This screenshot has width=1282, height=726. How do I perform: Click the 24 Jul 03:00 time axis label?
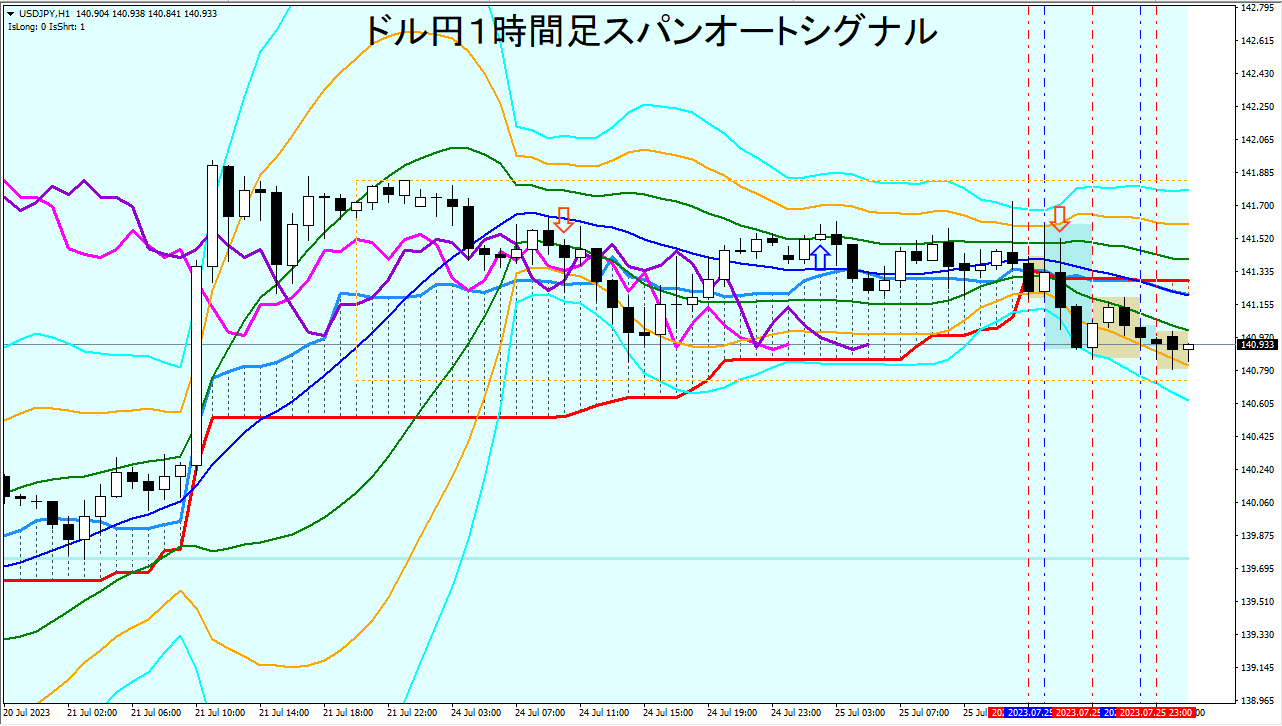(476, 713)
